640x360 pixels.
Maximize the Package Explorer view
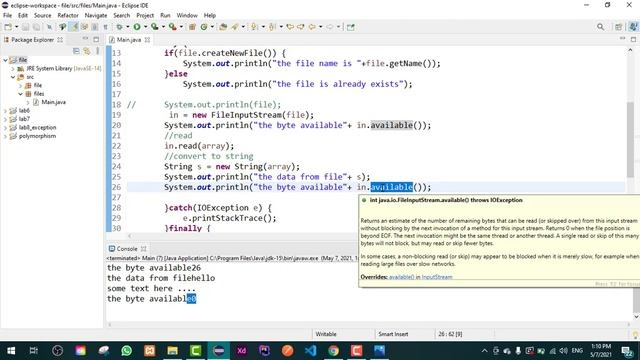(96, 40)
